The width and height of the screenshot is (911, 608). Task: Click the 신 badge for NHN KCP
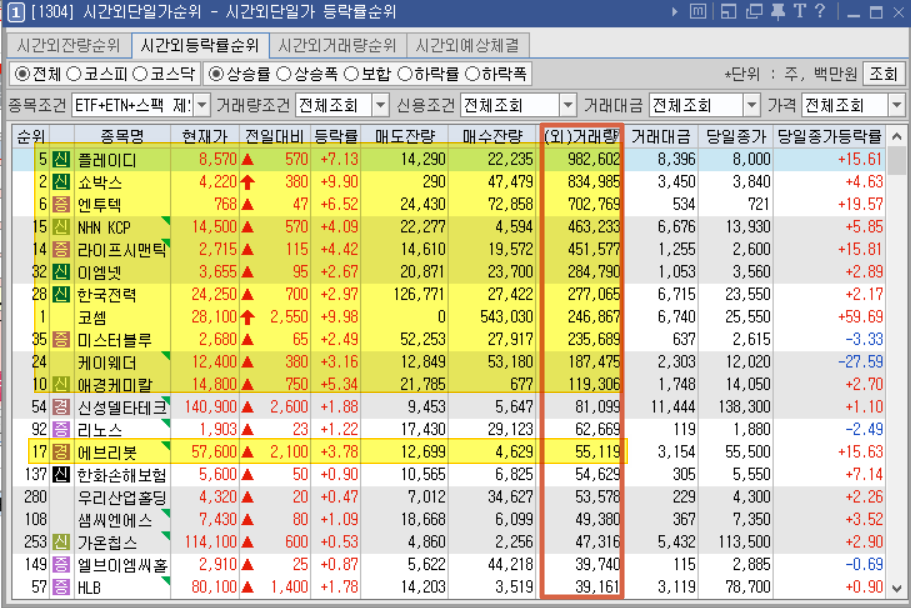61,227
